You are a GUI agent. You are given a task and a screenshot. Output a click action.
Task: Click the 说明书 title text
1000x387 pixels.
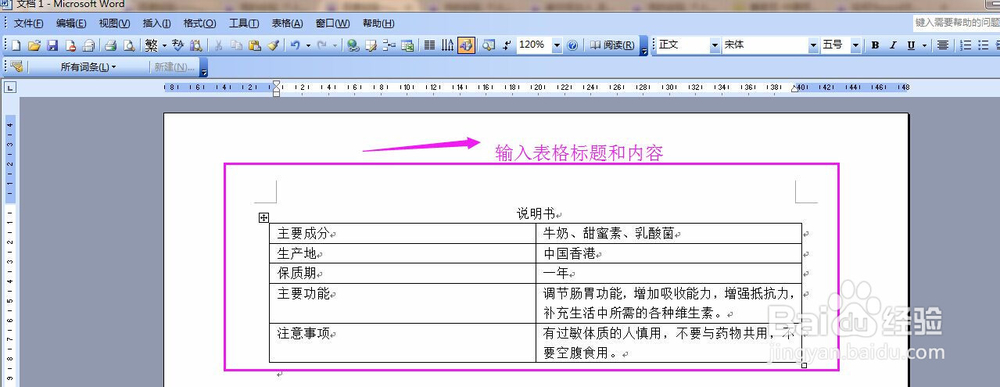click(x=536, y=214)
